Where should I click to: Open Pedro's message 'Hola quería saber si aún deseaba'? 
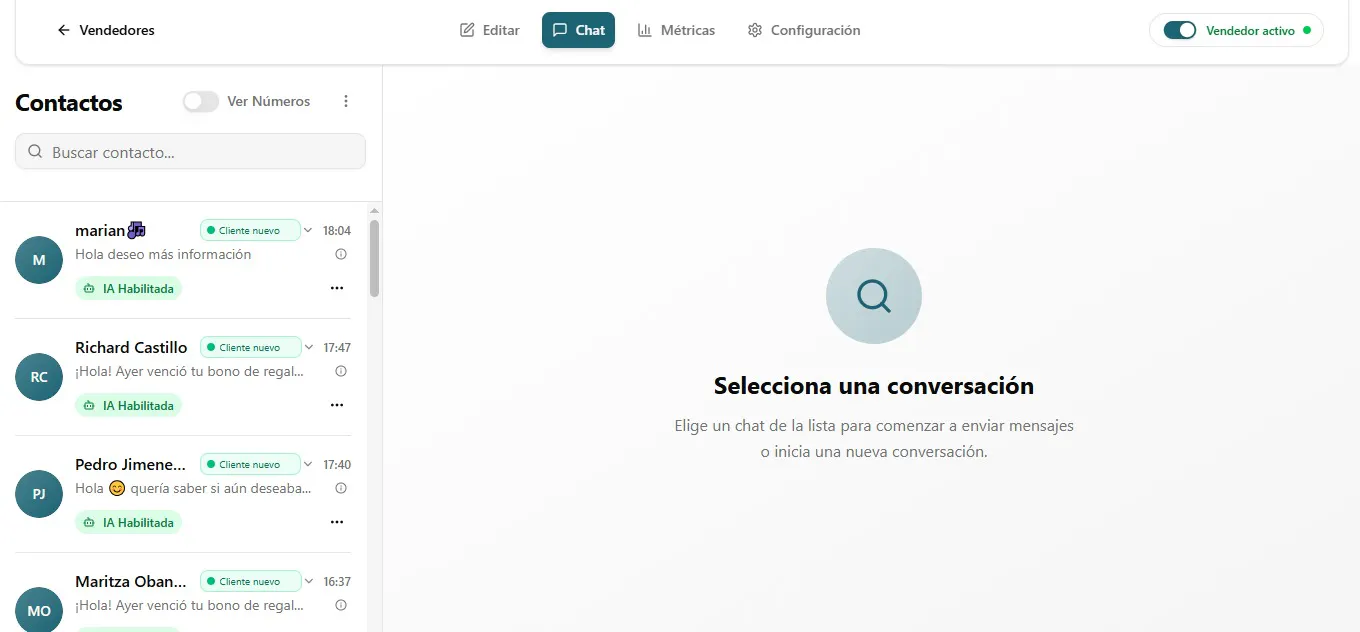(x=193, y=489)
